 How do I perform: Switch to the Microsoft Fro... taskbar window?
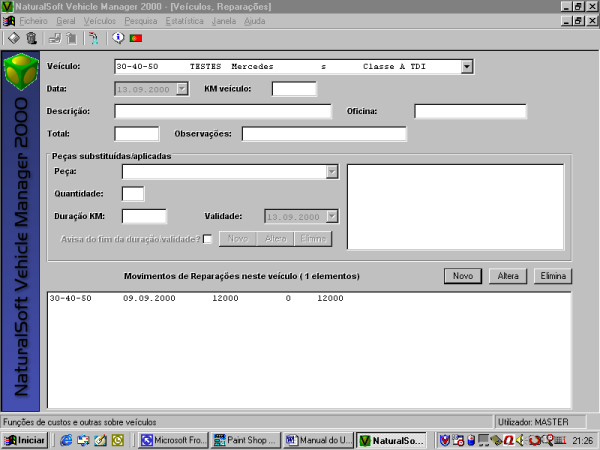(x=173, y=440)
